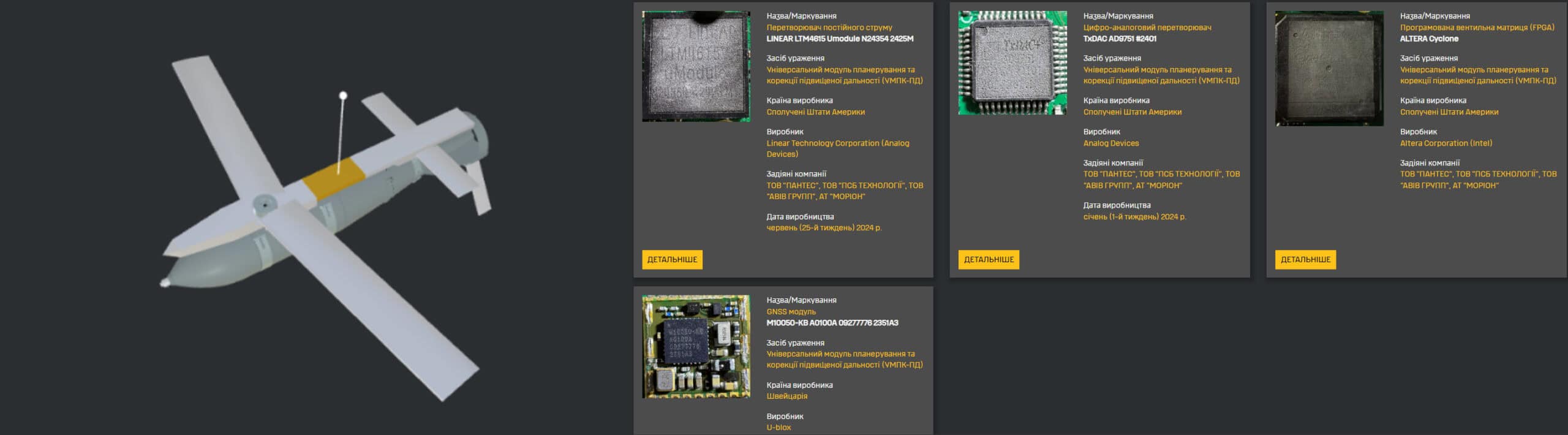The image size is (1568, 435).
Task: Open TxDAC AD9751 chip thumbnail image
Action: [1012, 62]
